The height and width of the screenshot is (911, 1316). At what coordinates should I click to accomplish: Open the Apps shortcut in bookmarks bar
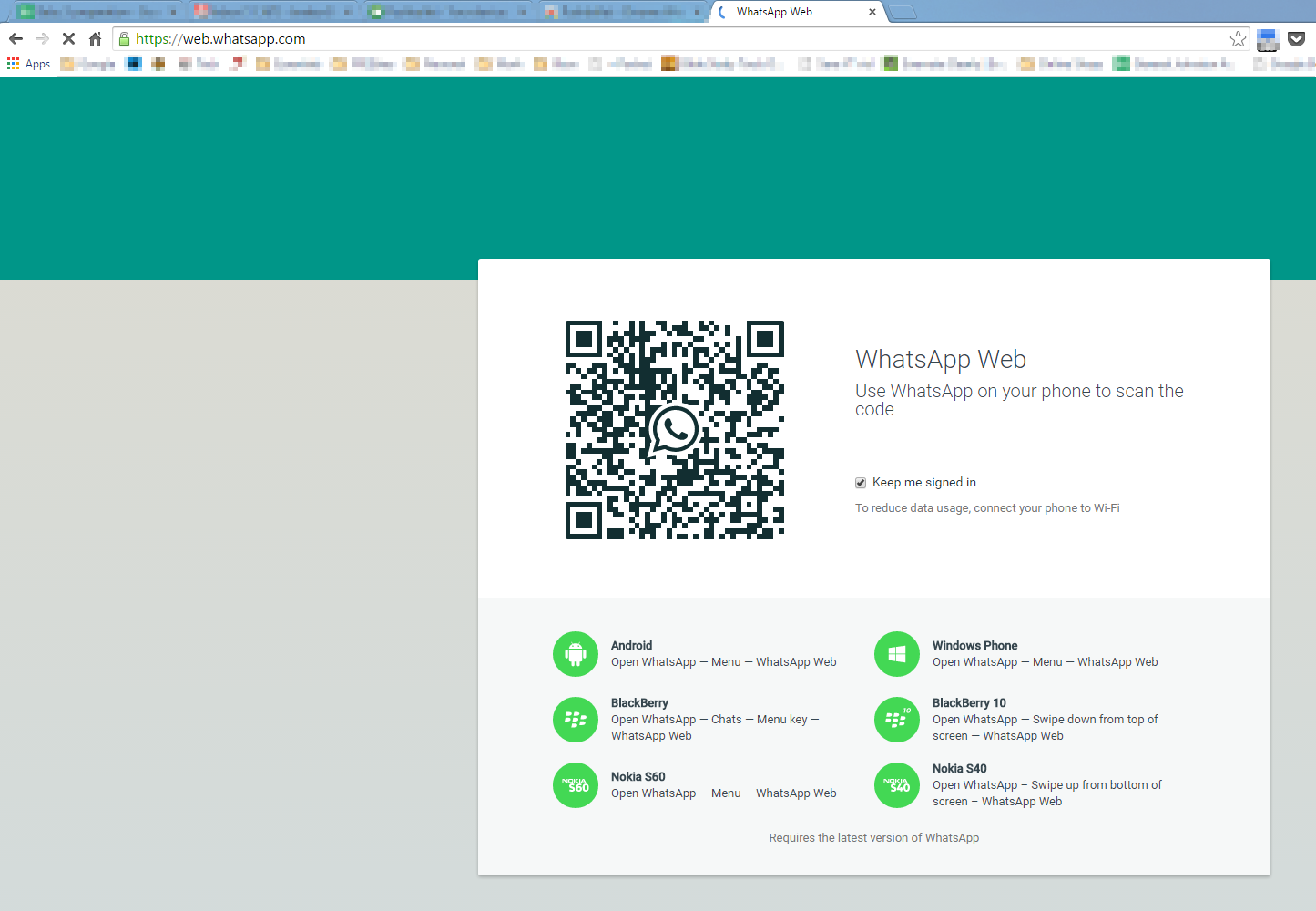point(29,64)
